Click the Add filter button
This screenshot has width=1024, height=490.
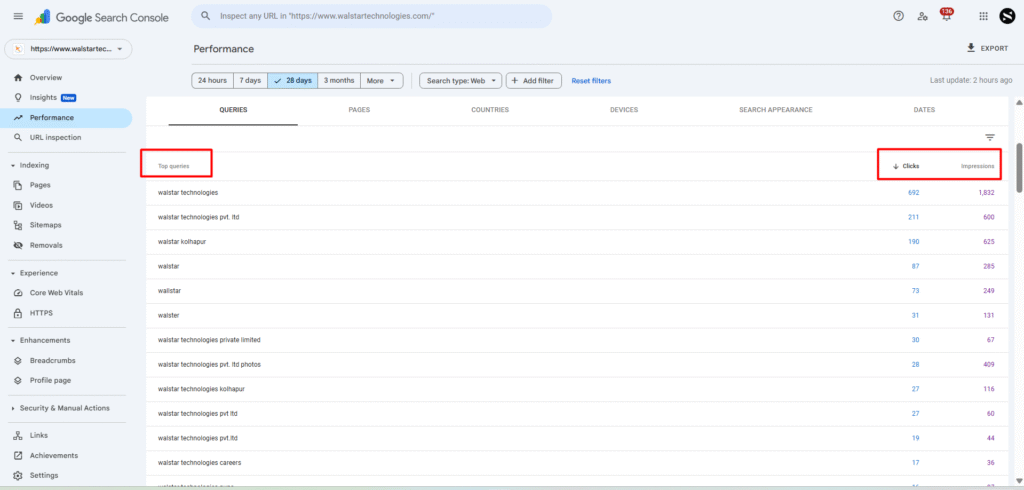pos(534,80)
